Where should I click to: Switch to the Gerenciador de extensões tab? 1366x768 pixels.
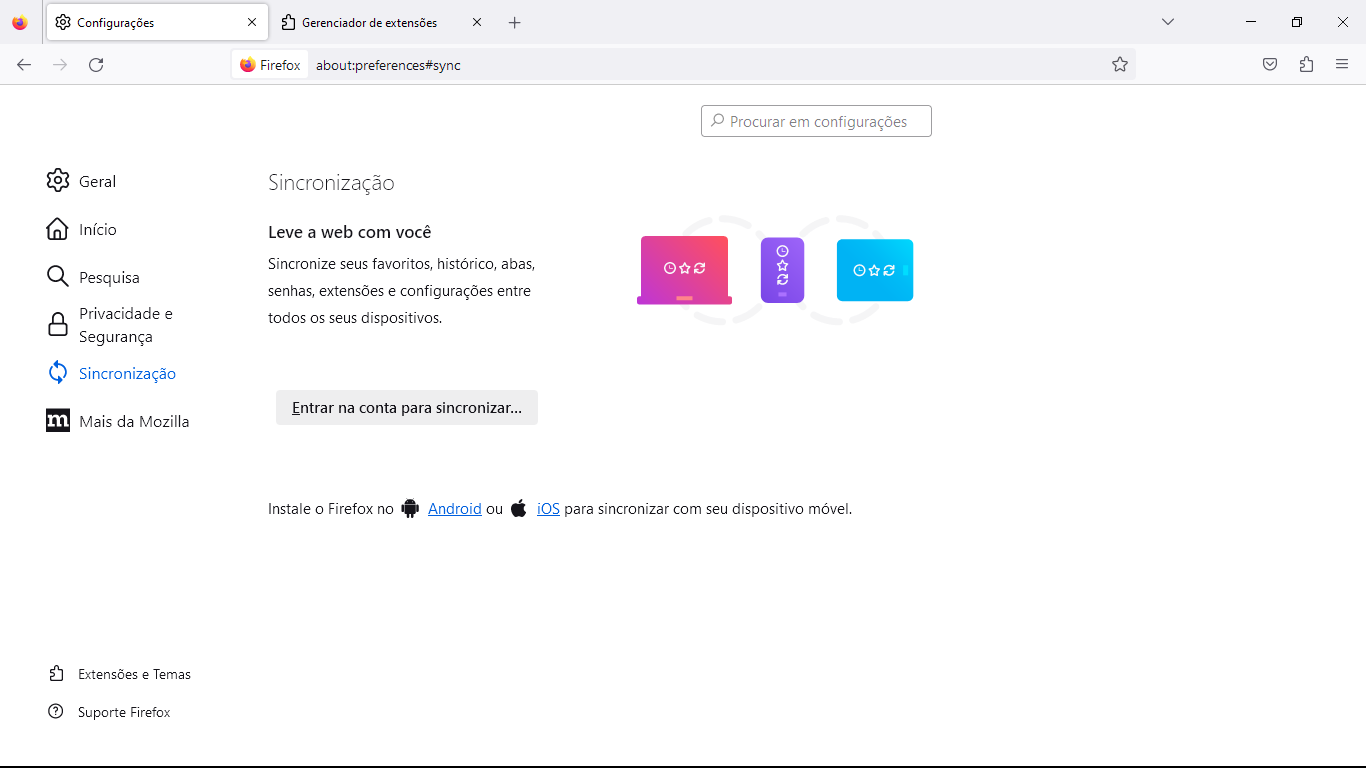pos(370,22)
